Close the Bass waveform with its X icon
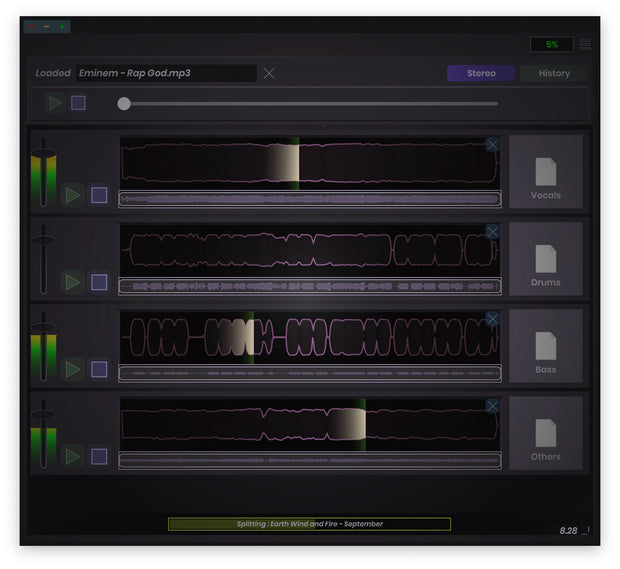620x569 pixels. (492, 319)
